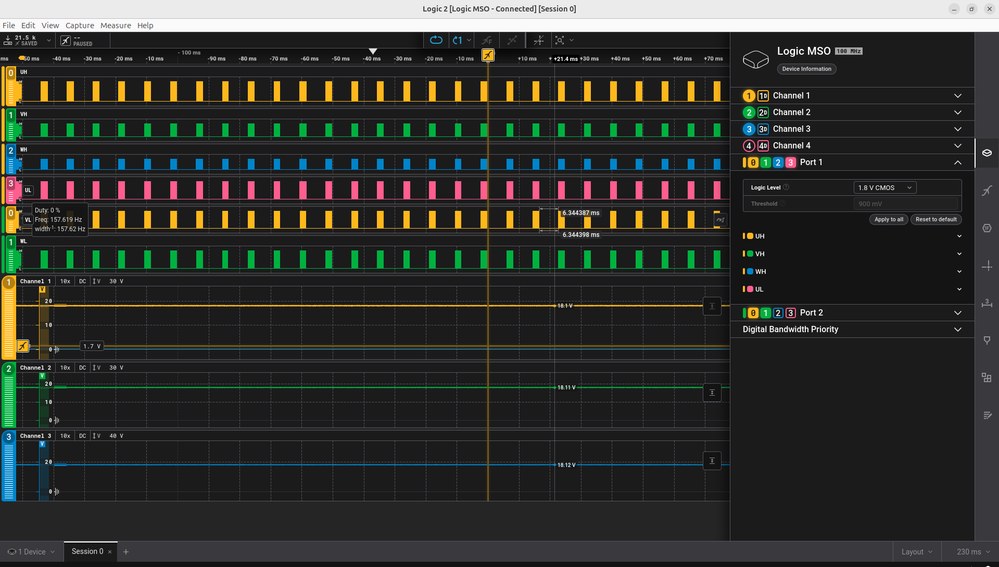The image size is (999, 567).
Task: Click the yellow trigger marker on the timeline
Action: (x=487, y=55)
